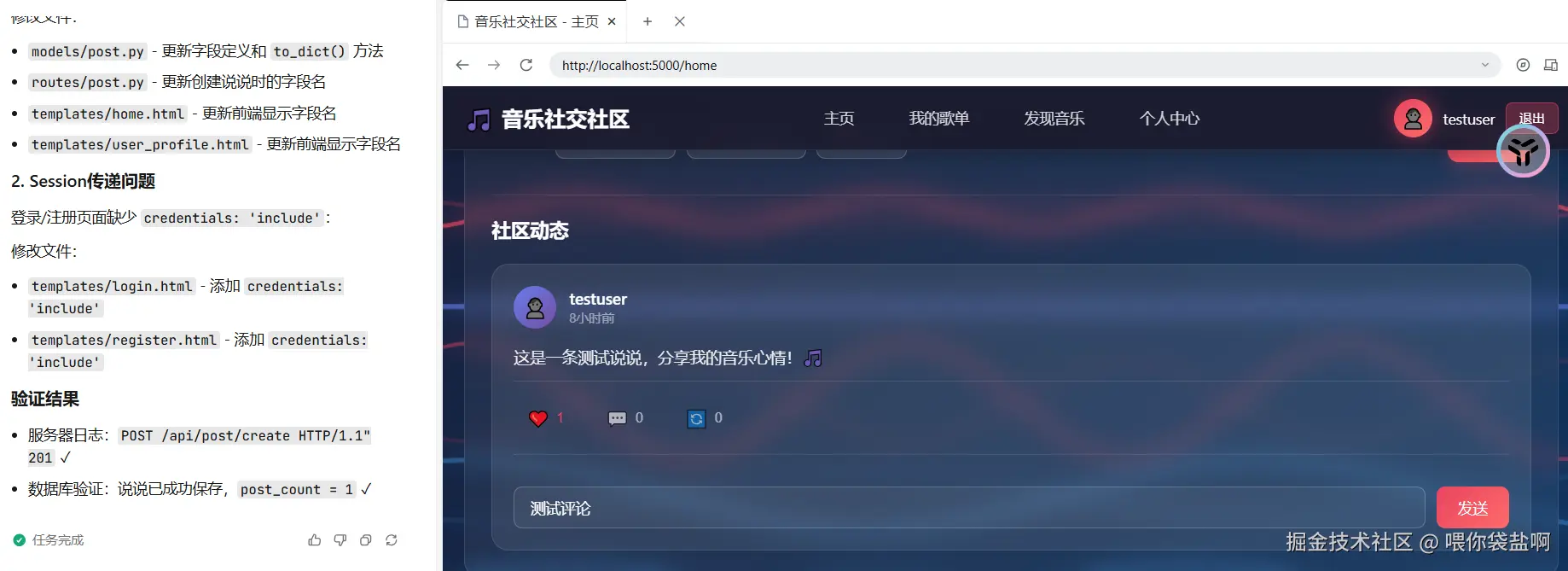Open the 个人中心 navigation item

1170,119
